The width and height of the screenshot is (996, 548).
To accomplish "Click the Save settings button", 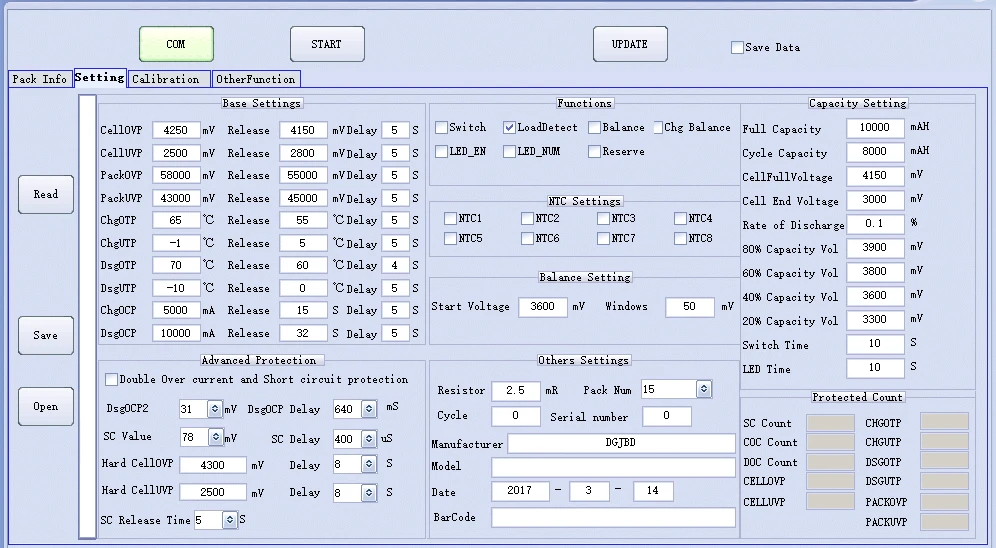I will click(x=46, y=335).
